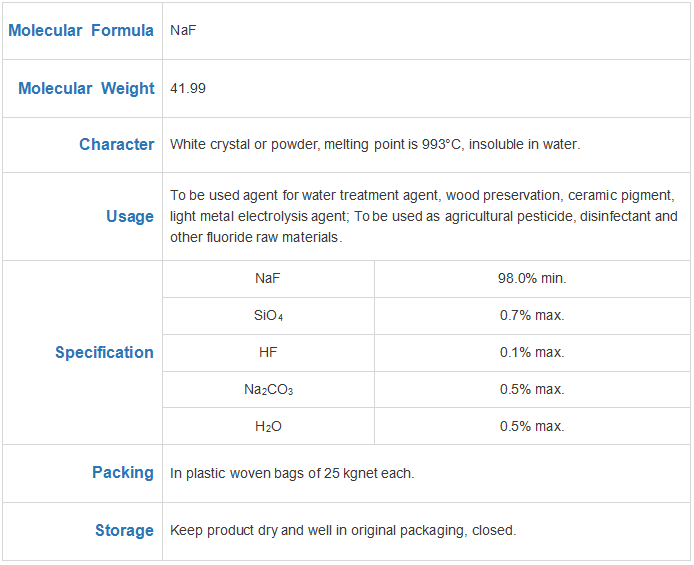Click the Molecular Weight label
The image size is (694, 565).
[86, 88]
